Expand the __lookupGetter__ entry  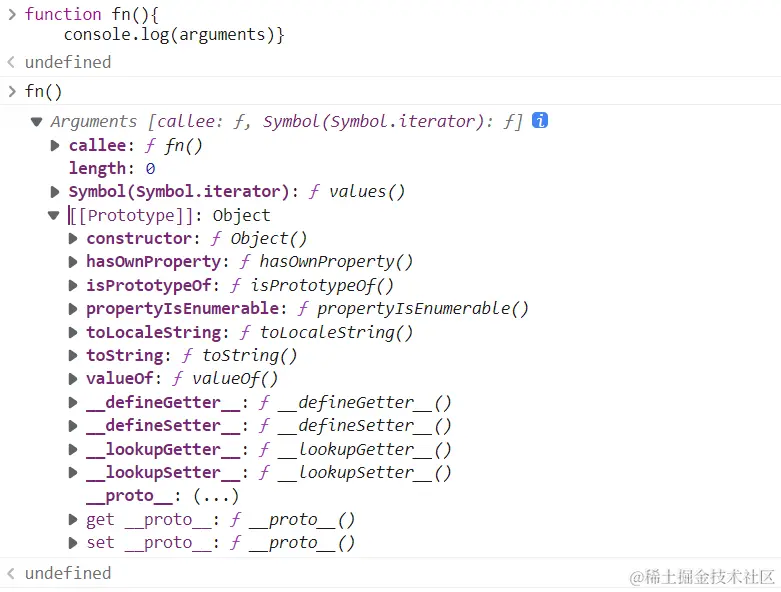pyautogui.click(x=73, y=449)
